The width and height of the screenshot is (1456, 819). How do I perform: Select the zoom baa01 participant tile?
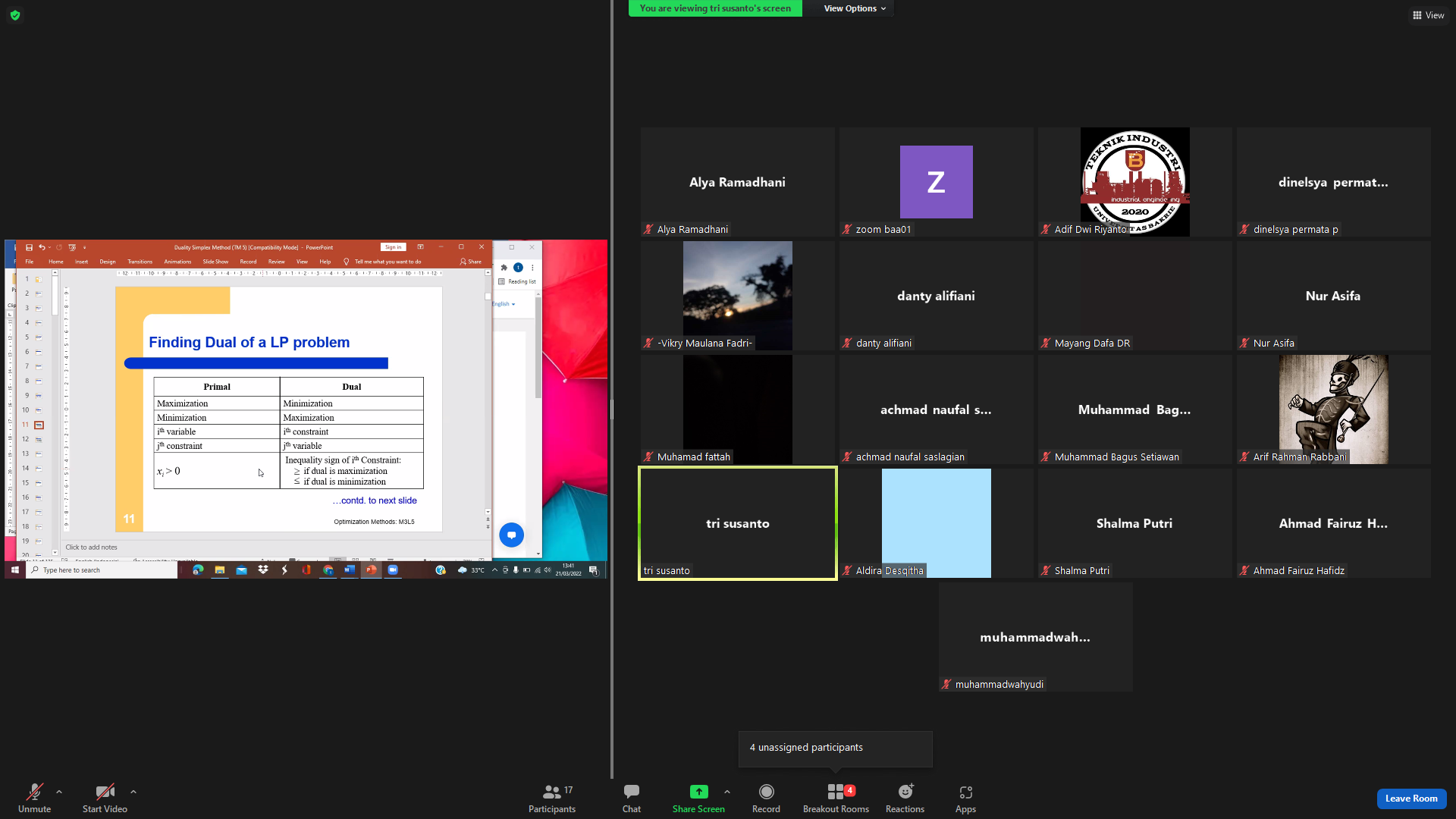click(936, 182)
